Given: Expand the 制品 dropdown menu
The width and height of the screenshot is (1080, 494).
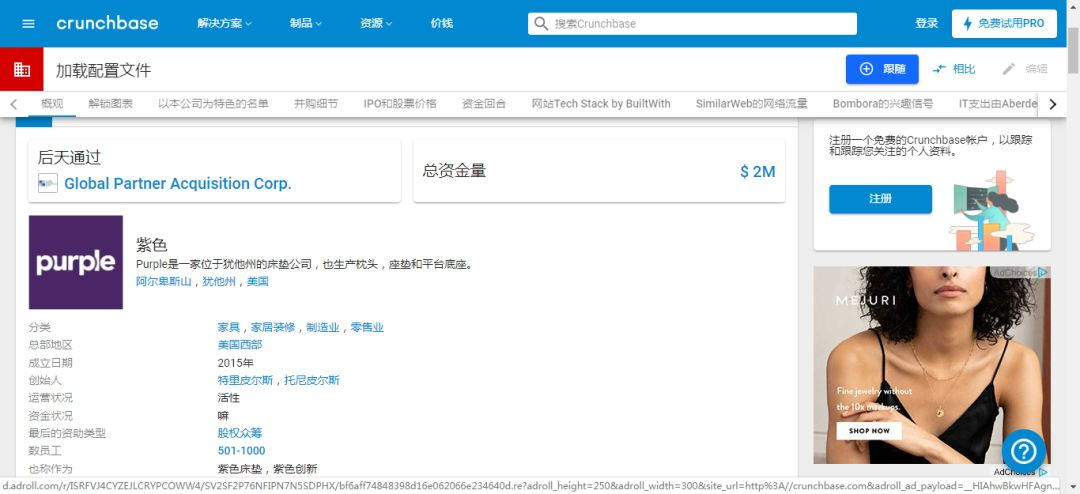Looking at the screenshot, I should point(306,23).
